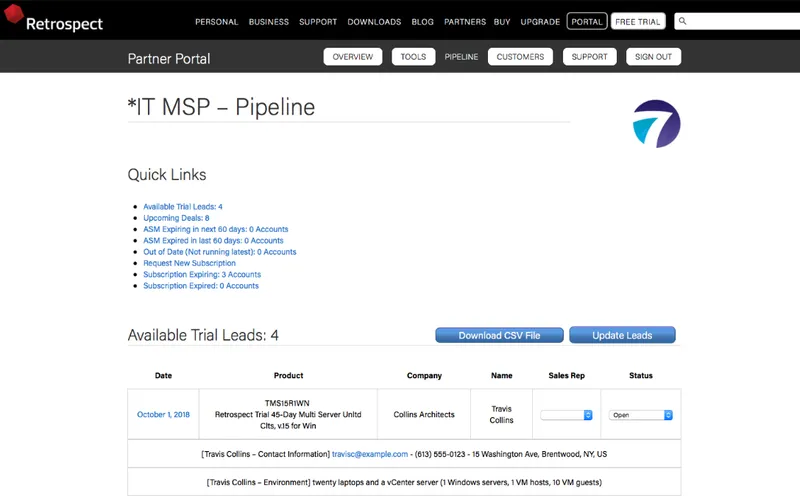This screenshot has height=496, width=800.
Task: Click the Name column header
Action: coord(502,376)
